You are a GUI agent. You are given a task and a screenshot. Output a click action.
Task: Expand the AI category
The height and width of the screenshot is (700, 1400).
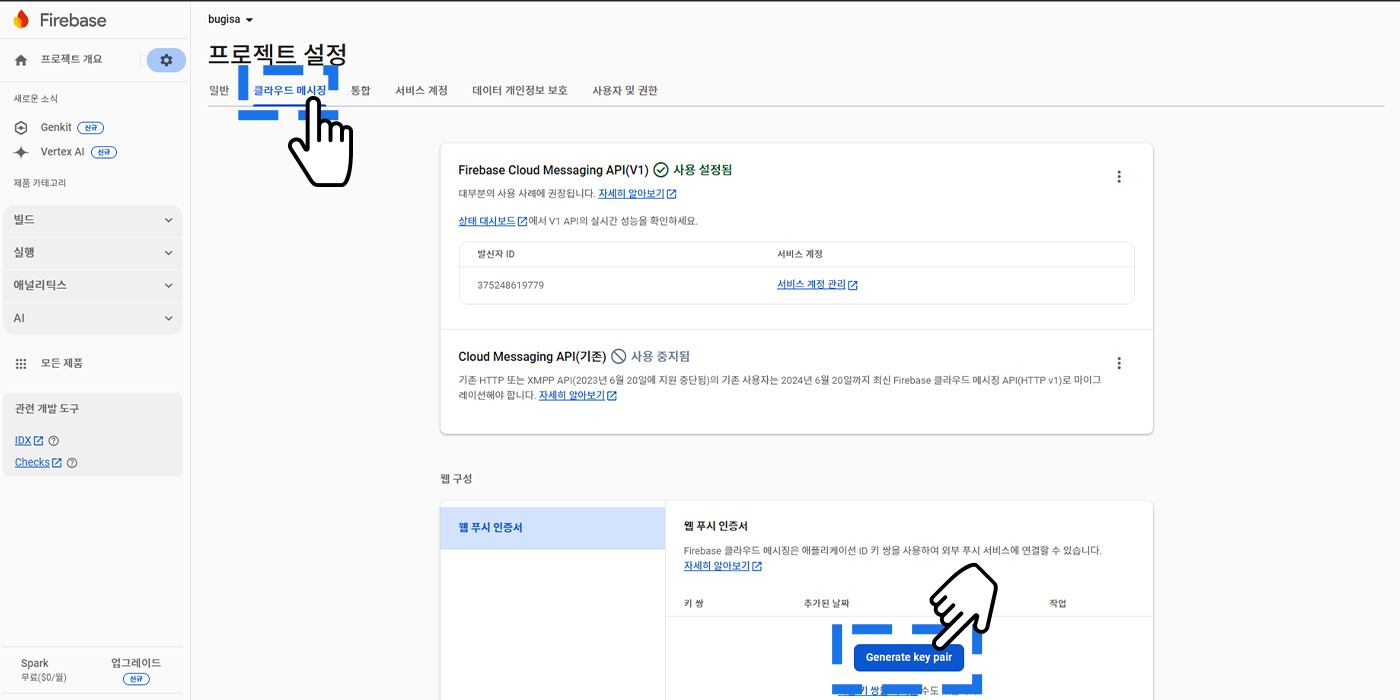93,318
